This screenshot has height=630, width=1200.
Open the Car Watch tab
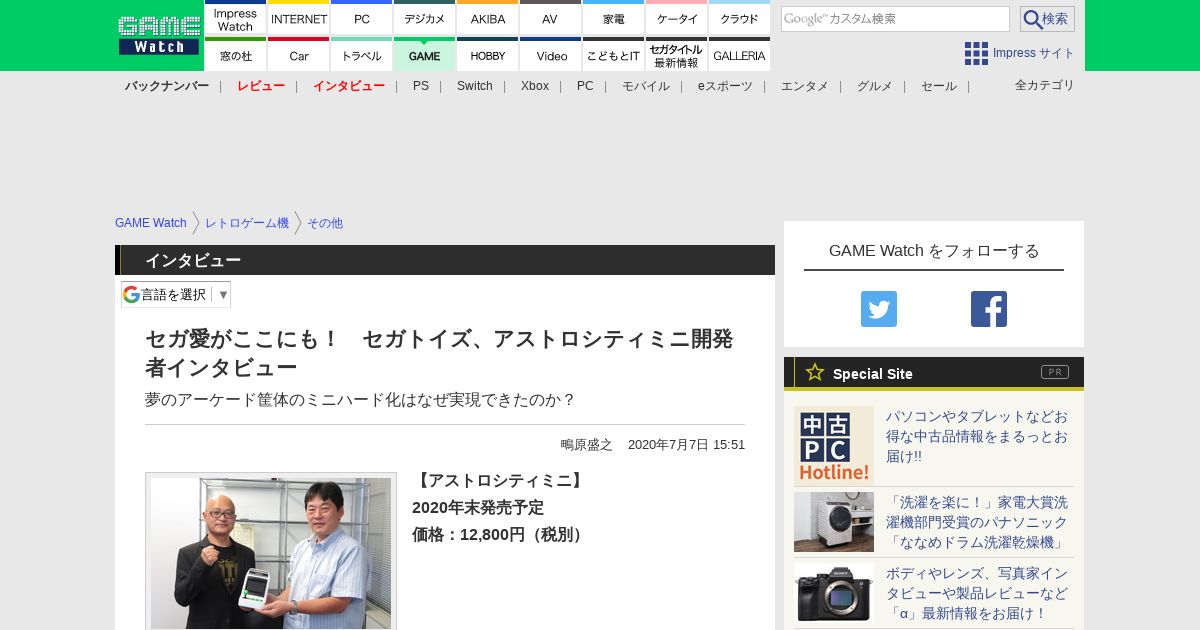pos(299,54)
